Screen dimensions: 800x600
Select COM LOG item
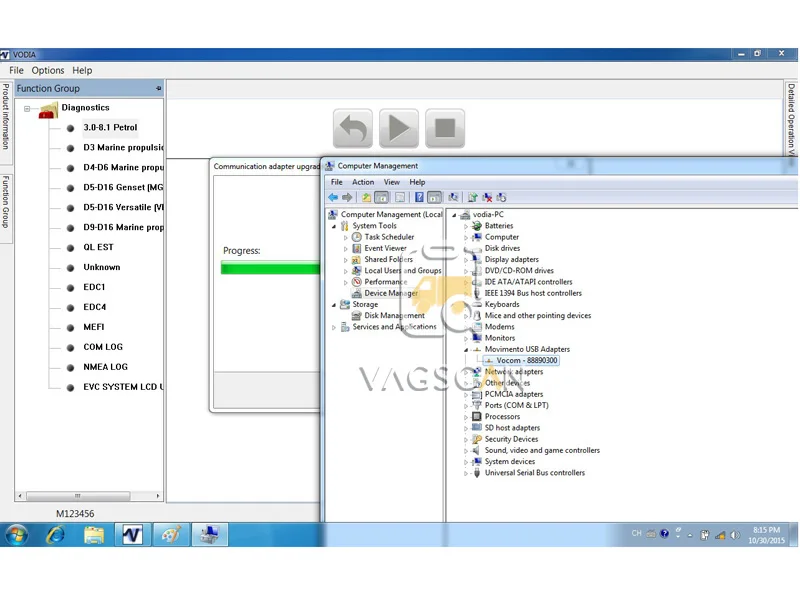(x=103, y=347)
